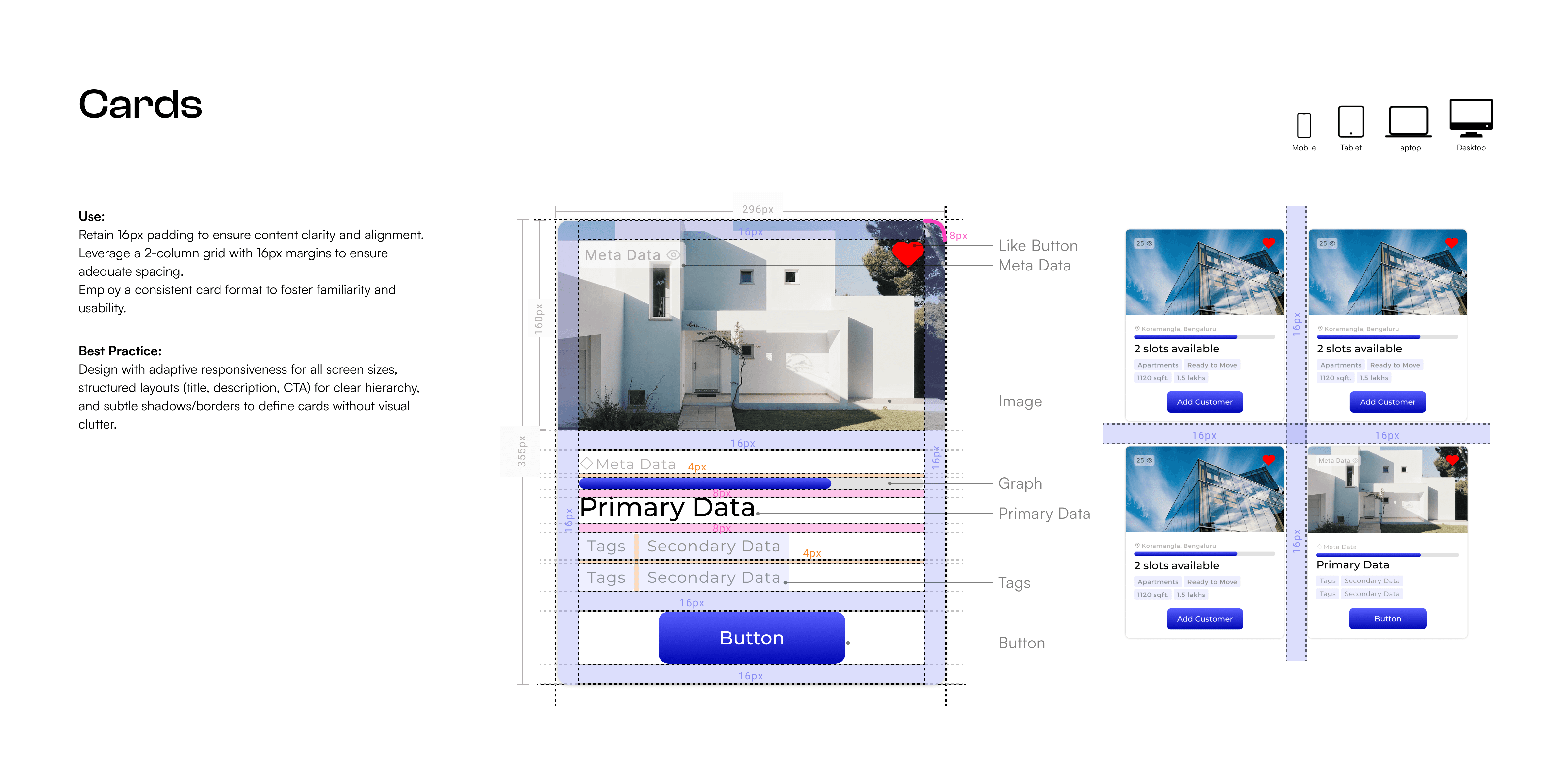The height and width of the screenshot is (784, 1568).
Task: Select the Laptop device icon
Action: tap(1408, 122)
